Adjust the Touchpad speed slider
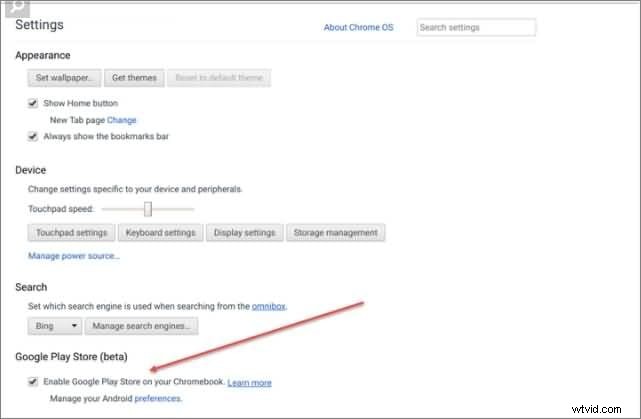 [148, 209]
